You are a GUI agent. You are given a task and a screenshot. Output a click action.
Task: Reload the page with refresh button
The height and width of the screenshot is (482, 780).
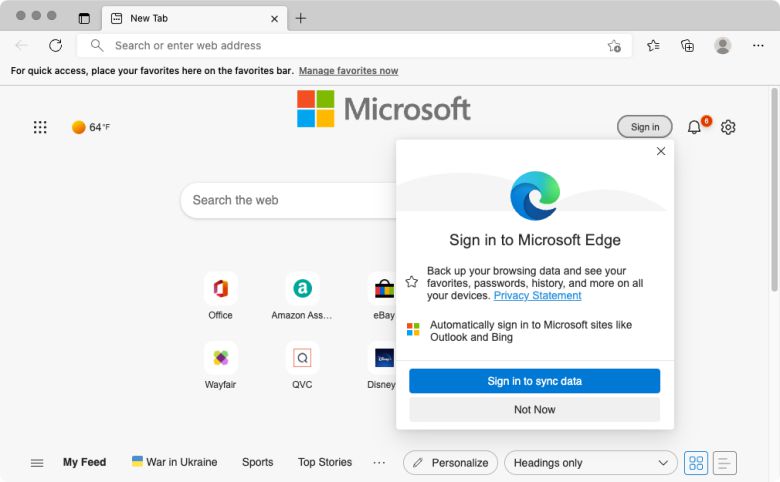(56, 45)
